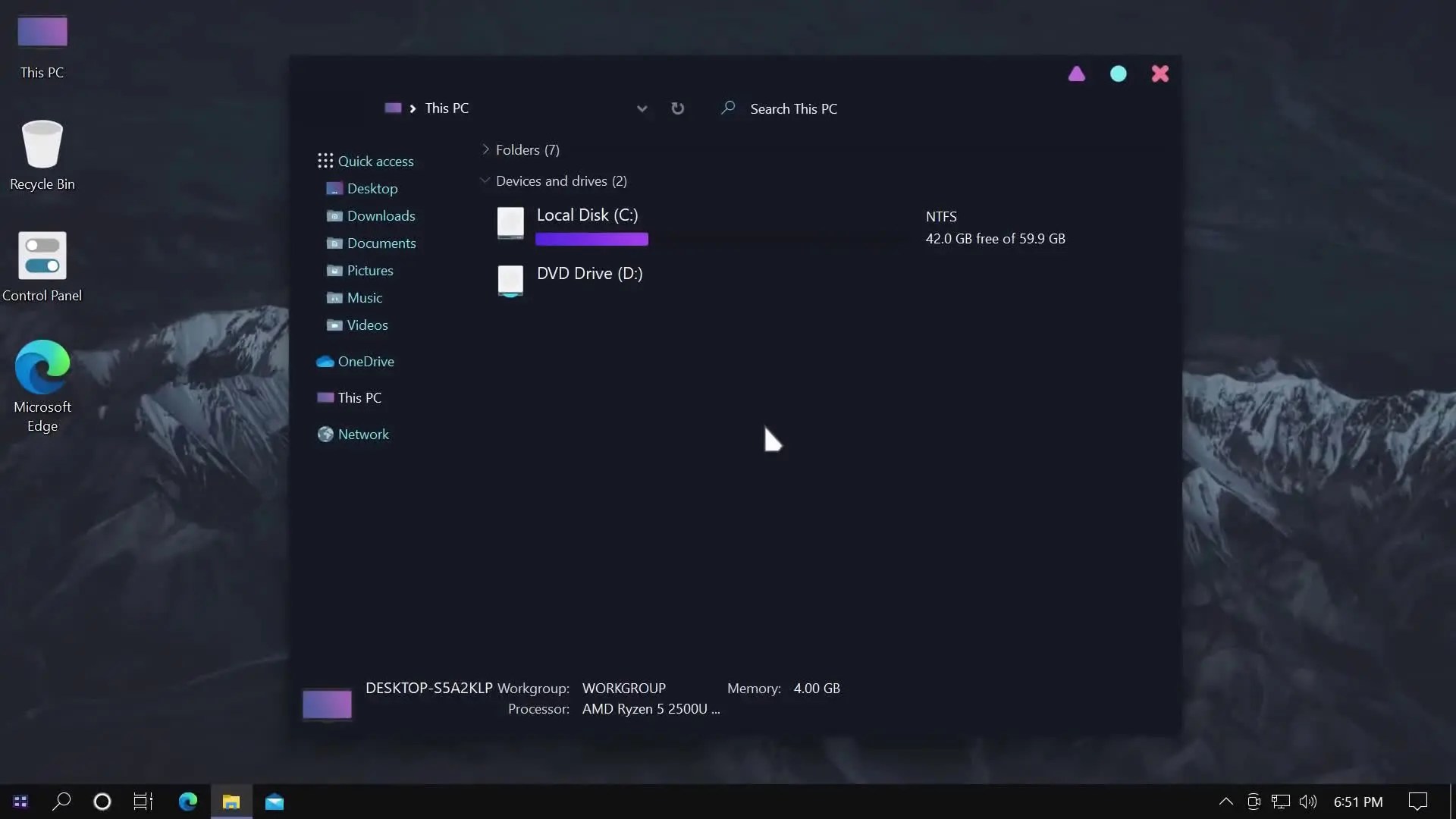
Task: Select the Local Disk (C:) drive icon
Action: pyautogui.click(x=510, y=223)
